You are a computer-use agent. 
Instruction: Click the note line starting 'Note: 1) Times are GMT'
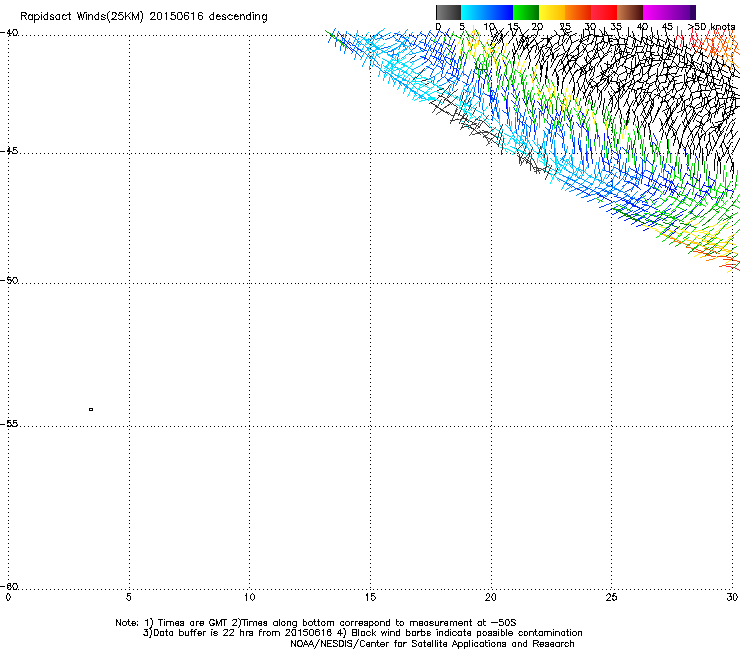pos(316,623)
